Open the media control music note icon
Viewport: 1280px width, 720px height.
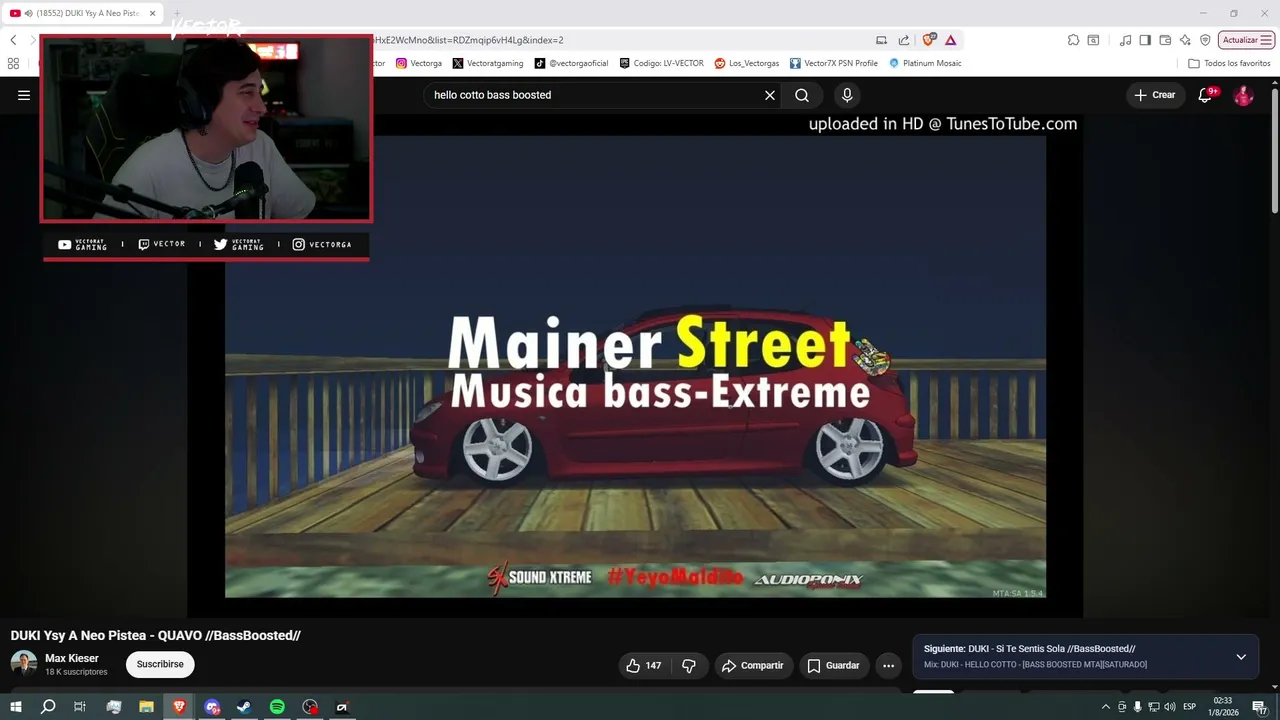(1126, 40)
